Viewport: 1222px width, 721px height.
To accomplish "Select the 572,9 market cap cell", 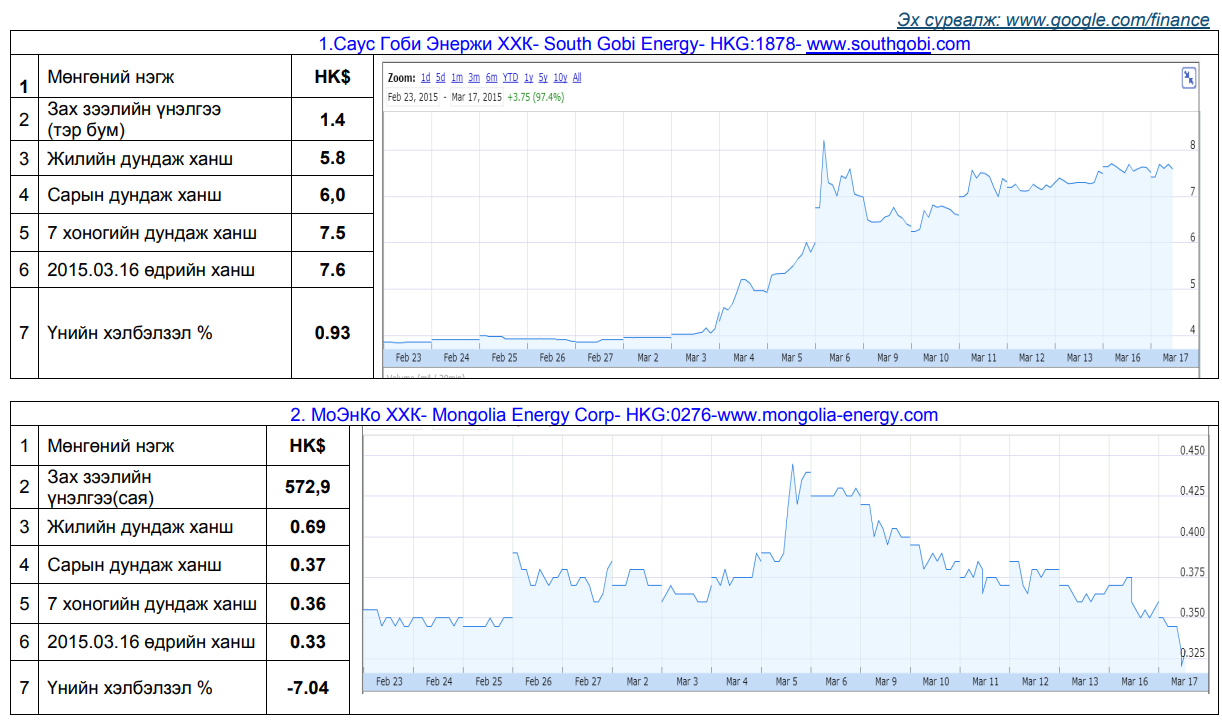I will pos(308,487).
